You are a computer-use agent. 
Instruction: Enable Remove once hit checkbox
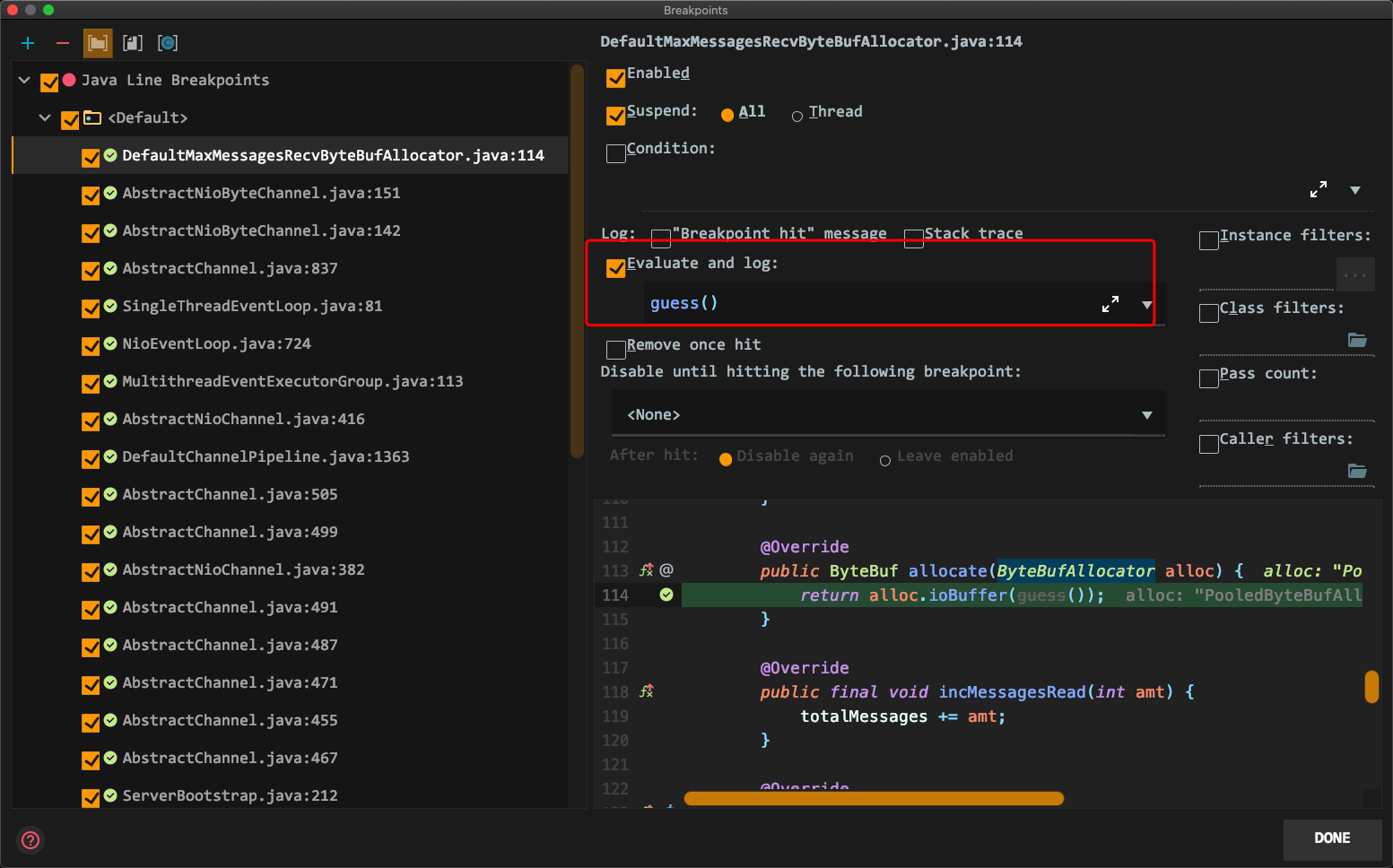pyautogui.click(x=616, y=350)
